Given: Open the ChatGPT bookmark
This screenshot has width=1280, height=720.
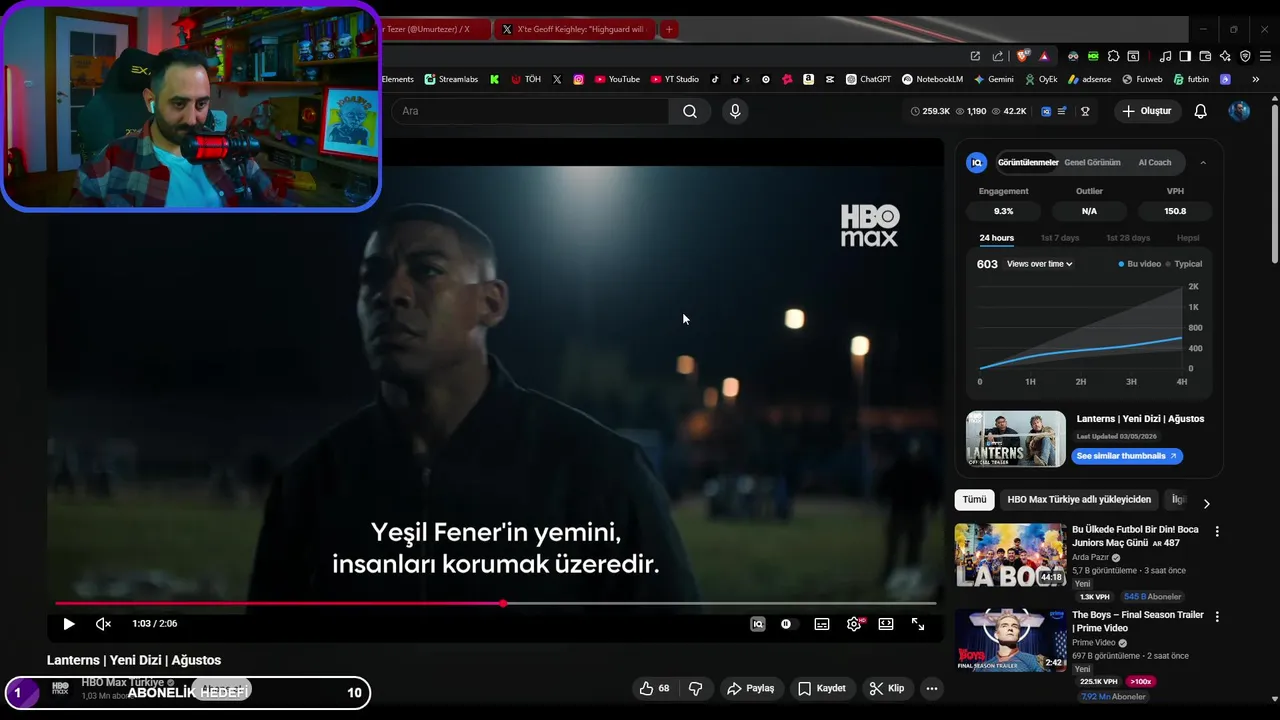Looking at the screenshot, I should coord(868,79).
